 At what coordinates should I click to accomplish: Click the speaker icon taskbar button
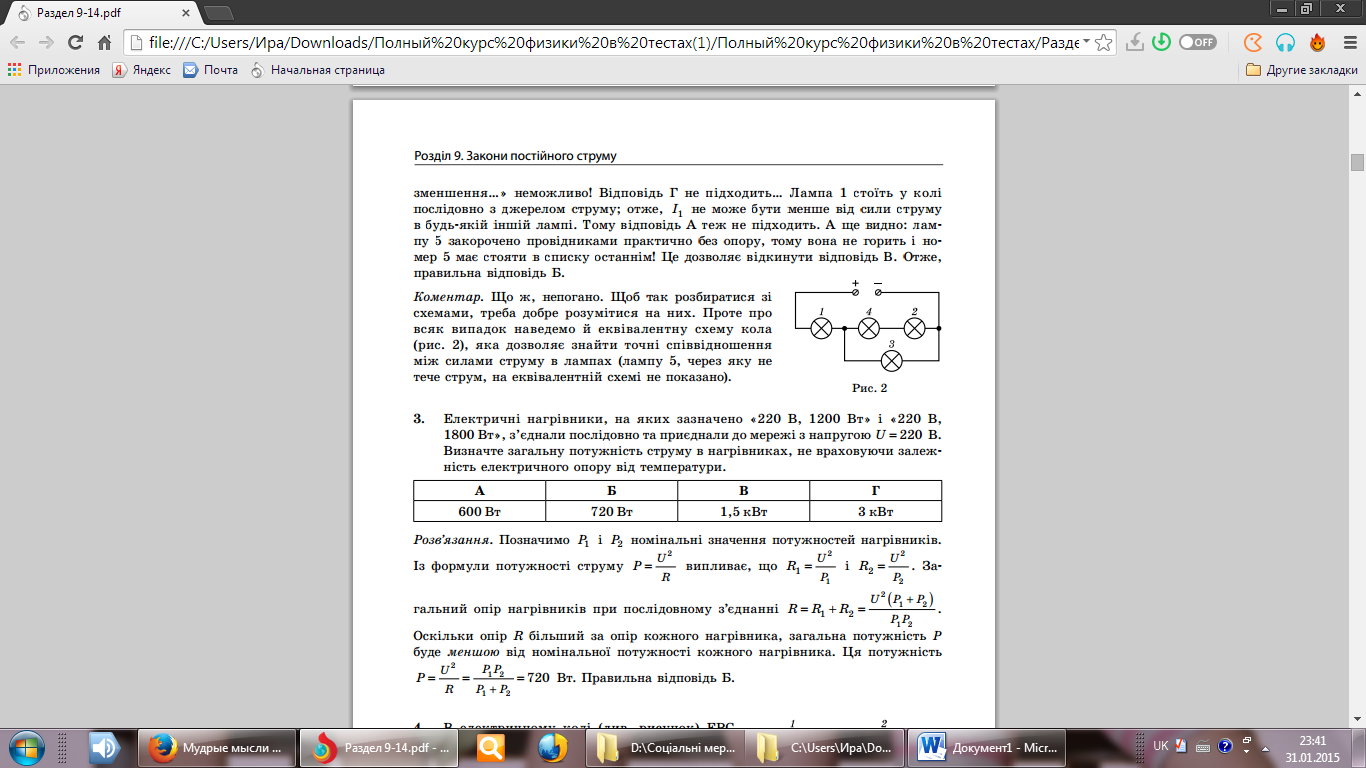(x=102, y=748)
